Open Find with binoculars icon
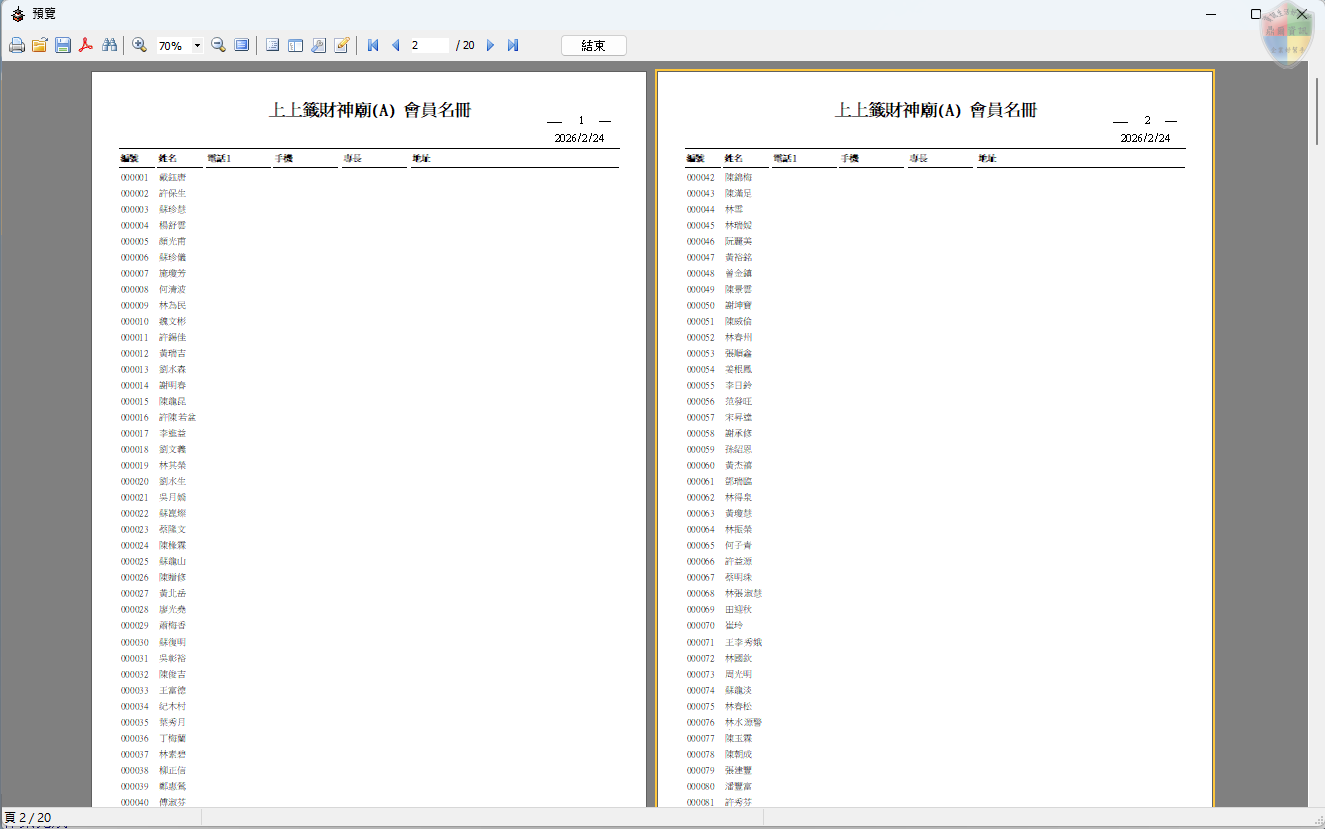1325x829 pixels. (110, 45)
